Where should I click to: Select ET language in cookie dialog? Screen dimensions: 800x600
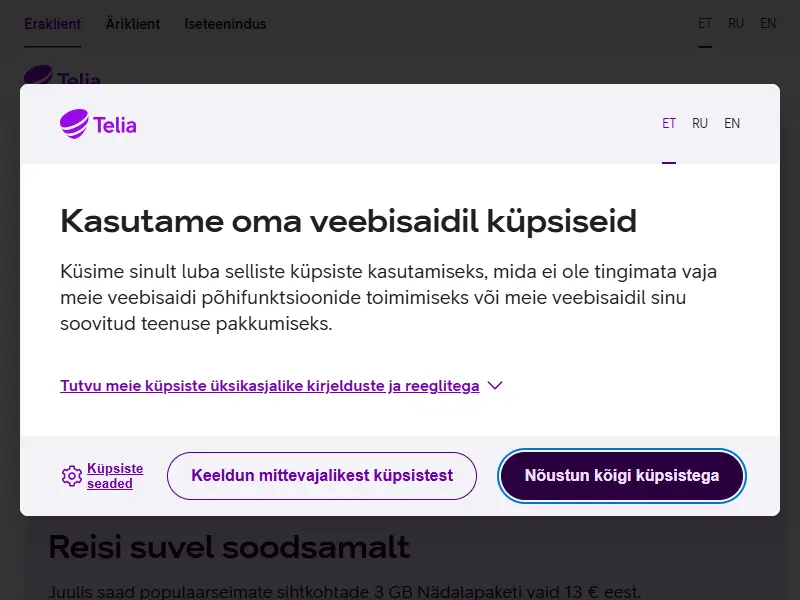(x=669, y=123)
